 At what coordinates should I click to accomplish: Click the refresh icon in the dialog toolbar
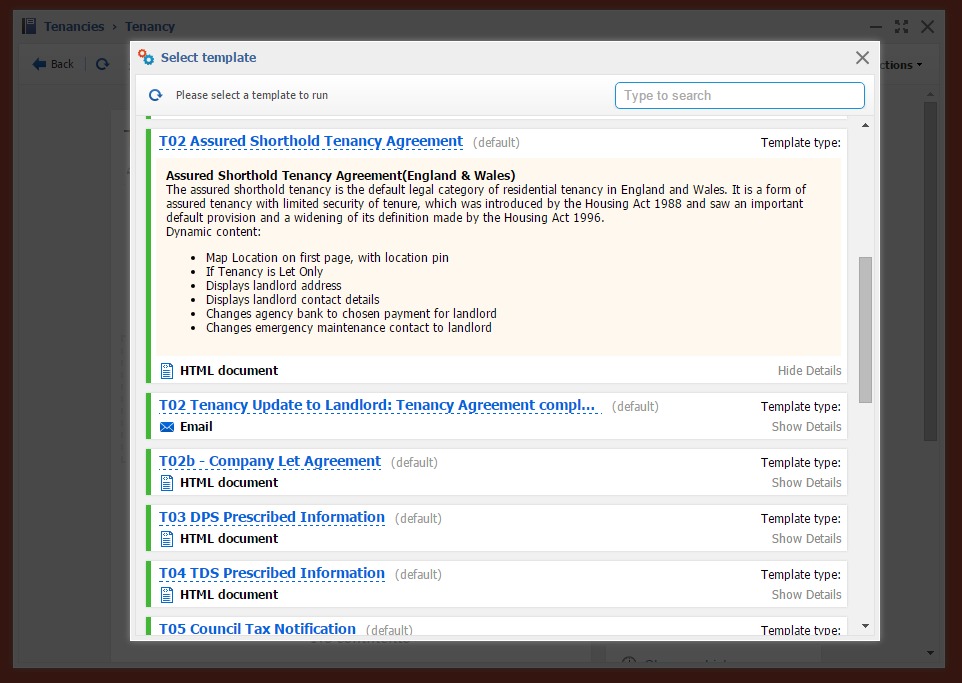[155, 95]
